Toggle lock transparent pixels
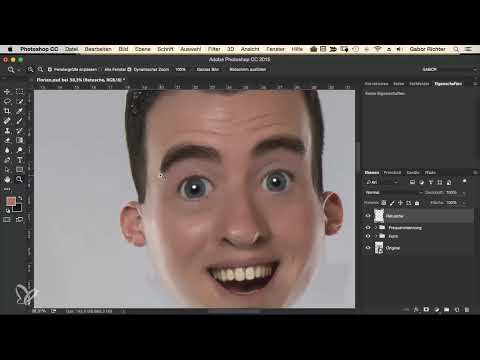The height and width of the screenshot is (360, 480). pyautogui.click(x=384, y=203)
